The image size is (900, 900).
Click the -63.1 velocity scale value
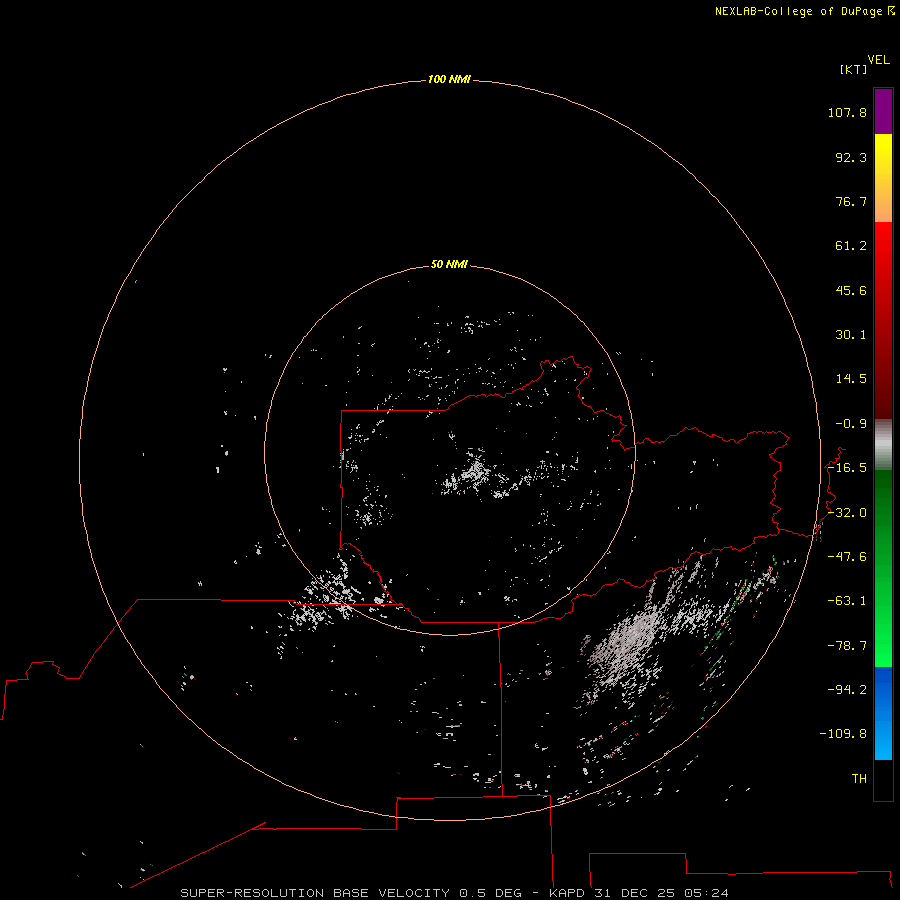(x=847, y=601)
